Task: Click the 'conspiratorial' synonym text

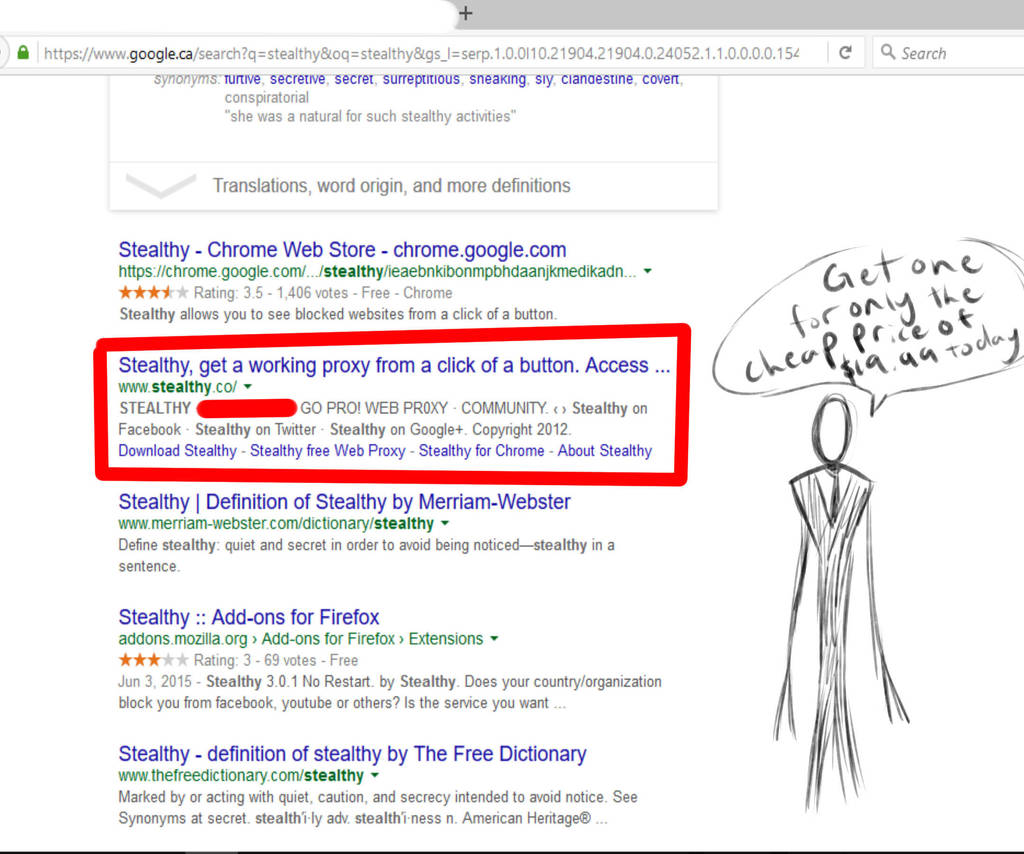Action: click(x=266, y=98)
